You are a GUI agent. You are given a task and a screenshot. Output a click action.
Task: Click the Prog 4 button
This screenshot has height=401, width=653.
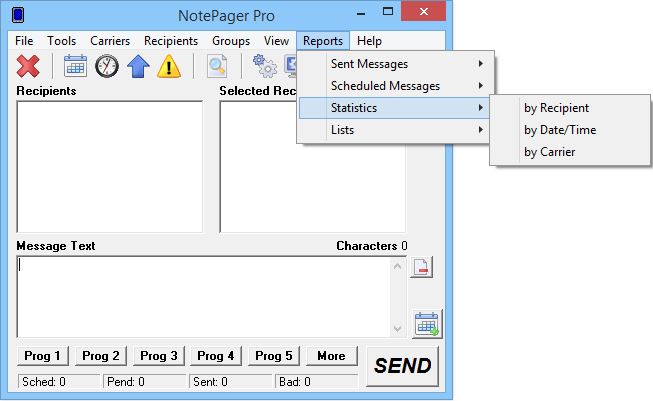pyautogui.click(x=216, y=356)
